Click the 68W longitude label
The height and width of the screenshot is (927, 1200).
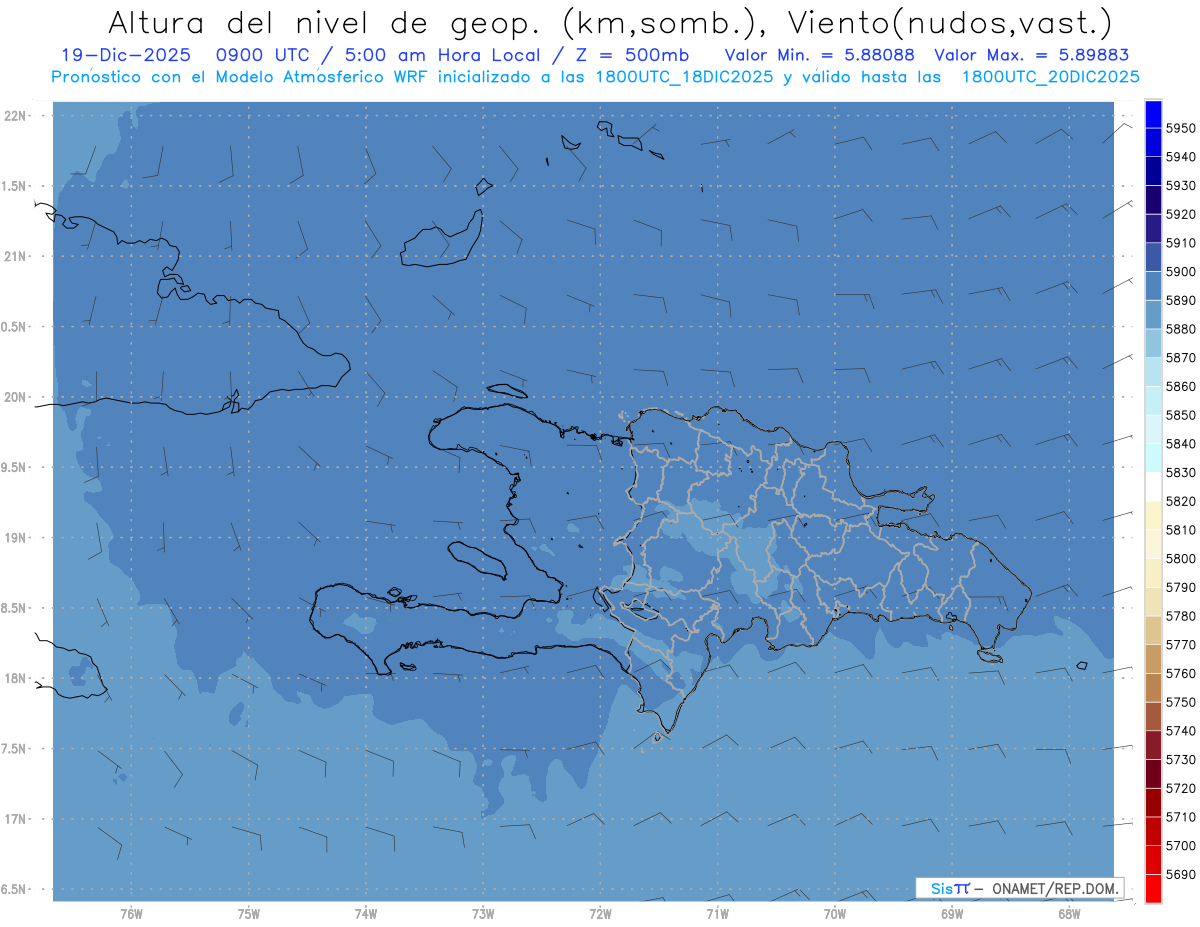point(1069,914)
